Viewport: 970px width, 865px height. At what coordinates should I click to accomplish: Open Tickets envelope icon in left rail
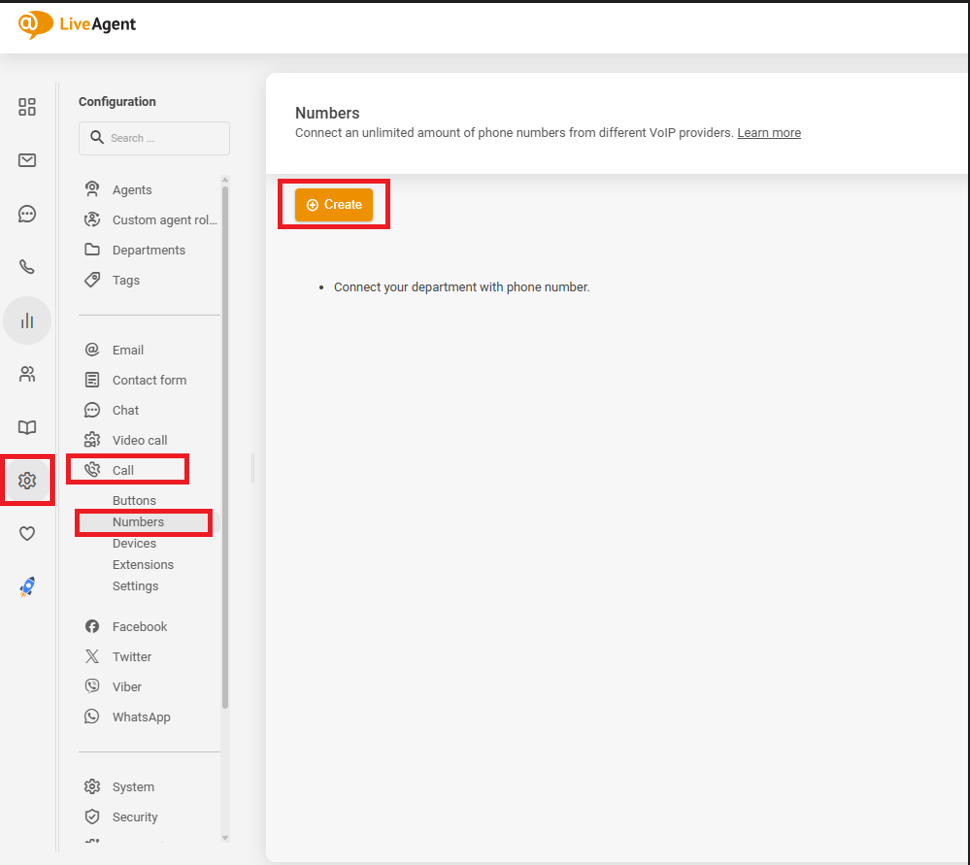click(x=27, y=160)
